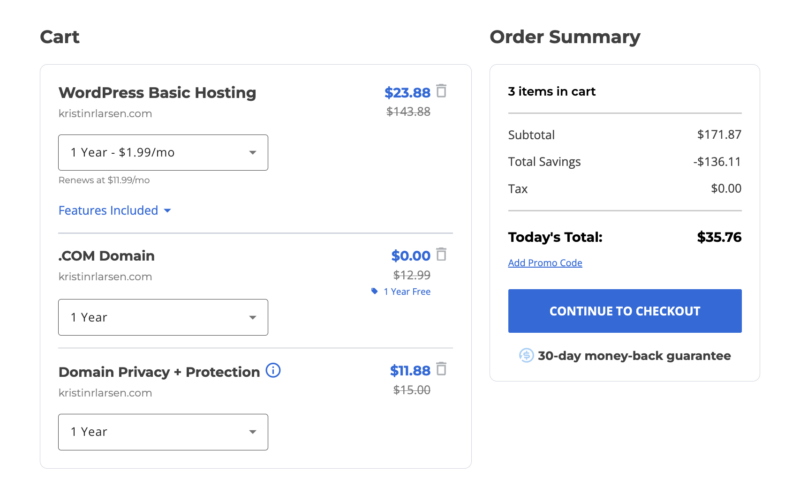Click the money-back guarantee dollar icon

point(526,355)
